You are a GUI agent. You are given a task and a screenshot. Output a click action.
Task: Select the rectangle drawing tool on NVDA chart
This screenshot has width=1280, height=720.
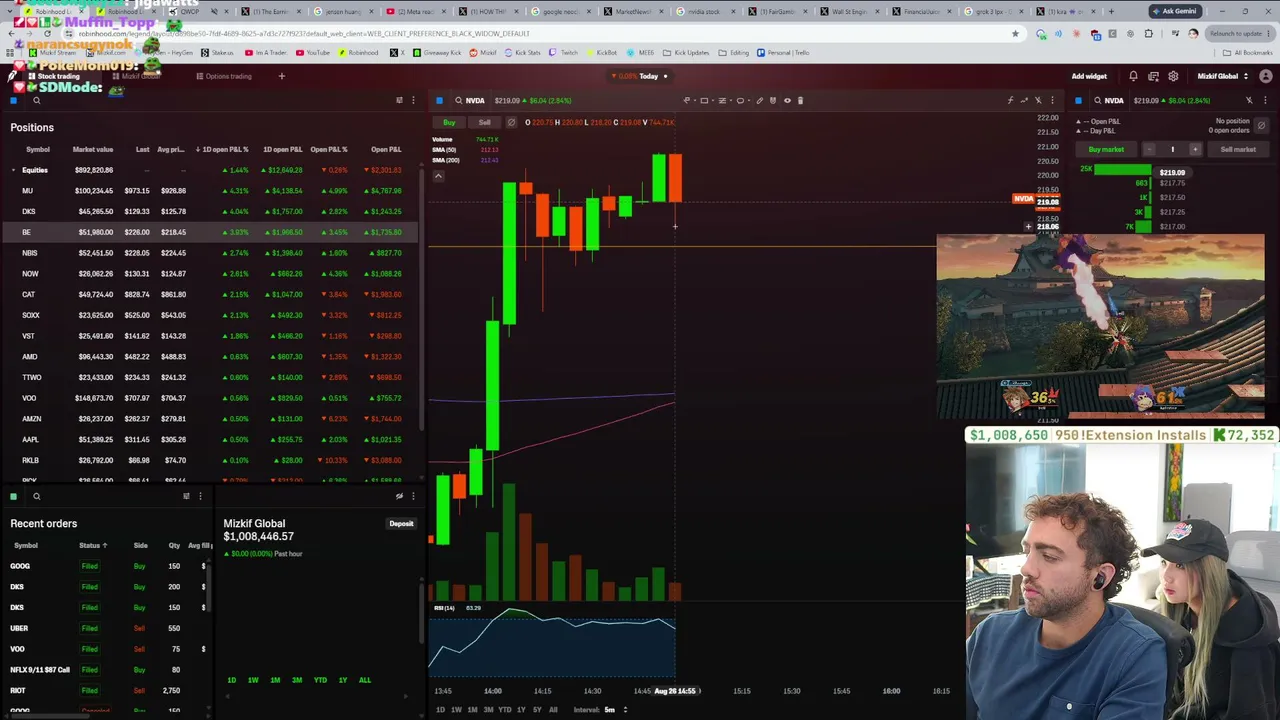click(704, 100)
